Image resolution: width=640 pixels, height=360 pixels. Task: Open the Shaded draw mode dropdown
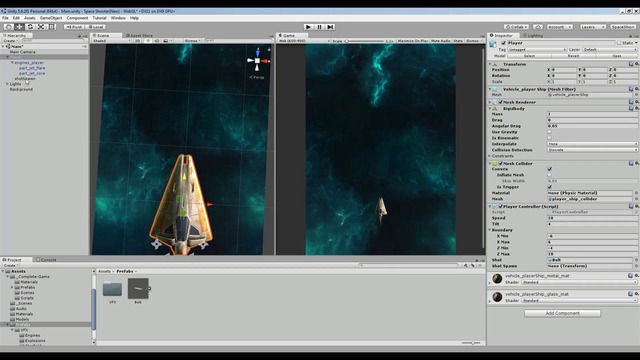[x=111, y=41]
